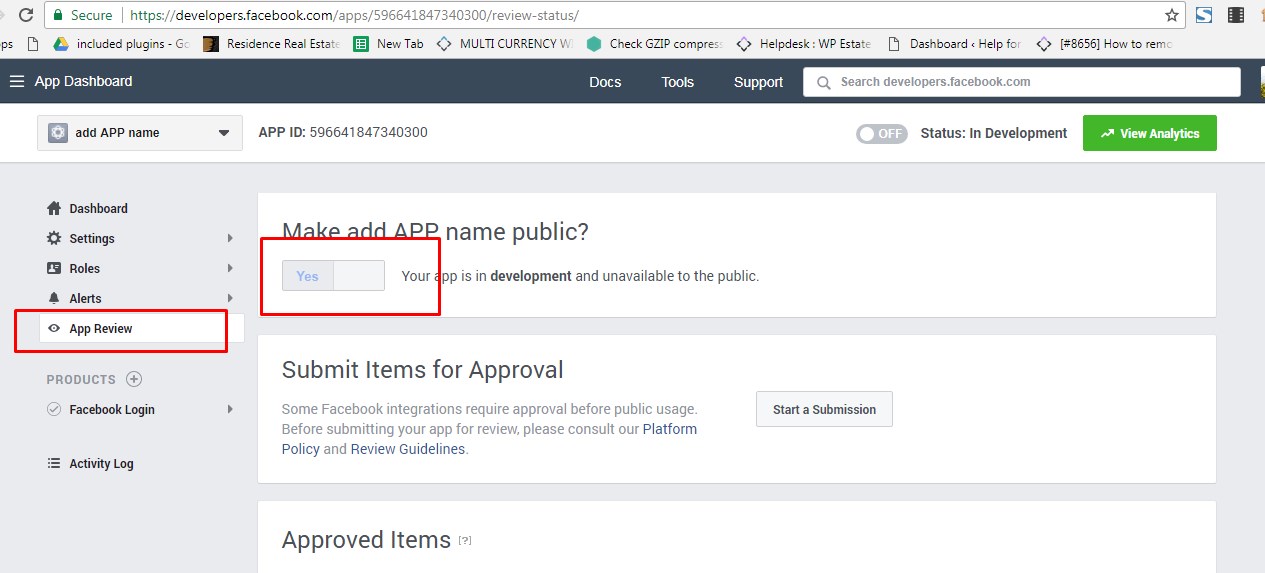Open the Check GZIP compression bookmark
1265x573 pixels.
coord(655,44)
